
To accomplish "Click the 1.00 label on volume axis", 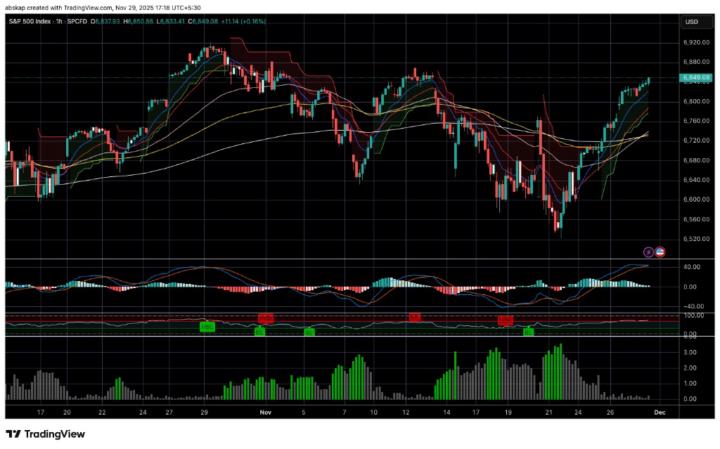I will click(690, 383).
